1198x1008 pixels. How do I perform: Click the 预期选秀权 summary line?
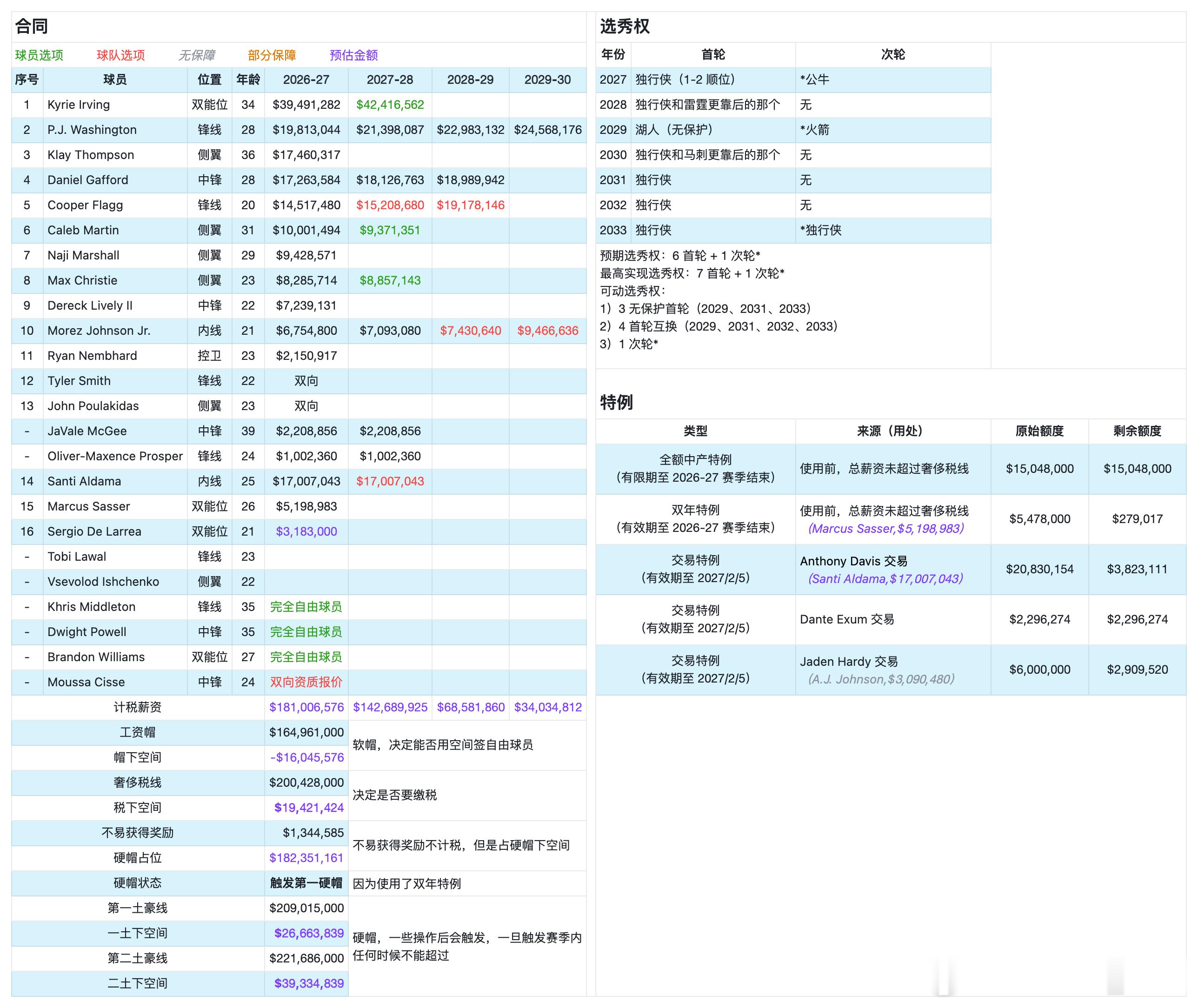coord(680,256)
